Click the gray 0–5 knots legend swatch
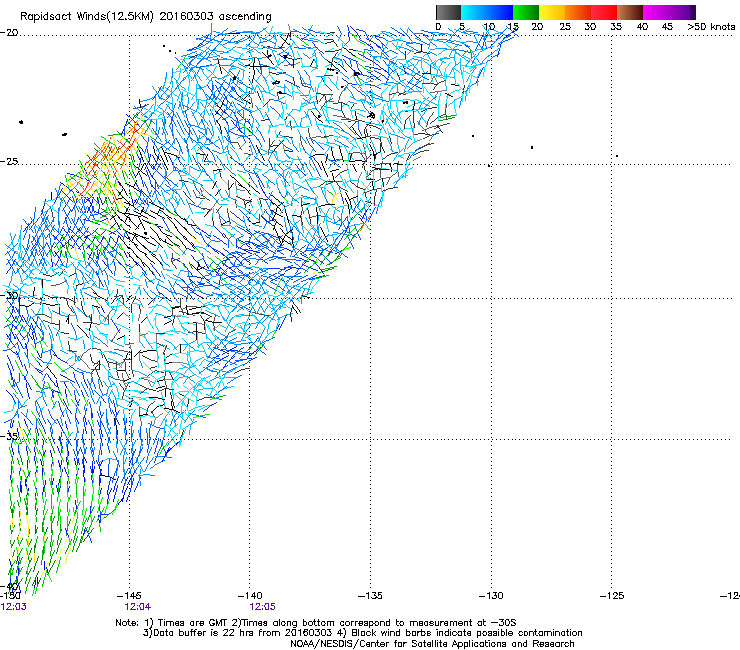 (448, 12)
